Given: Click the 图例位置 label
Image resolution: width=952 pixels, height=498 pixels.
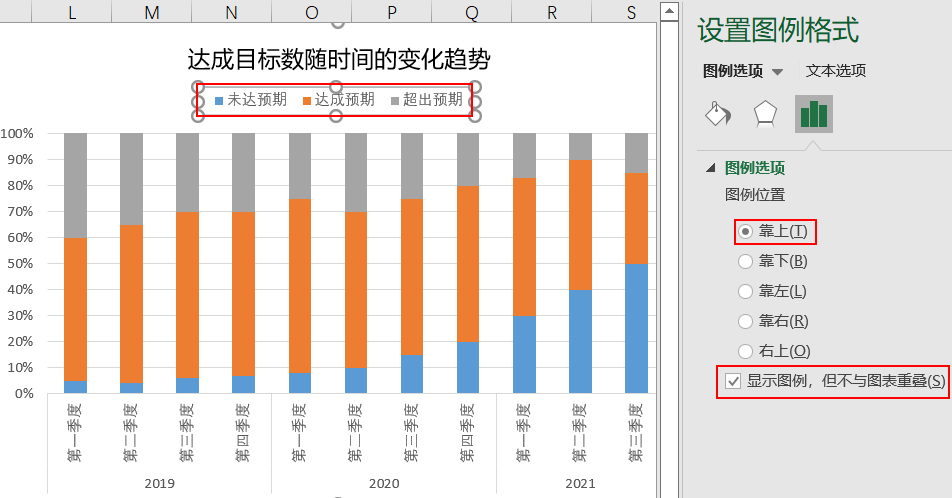Looking at the screenshot, I should coord(755,195).
